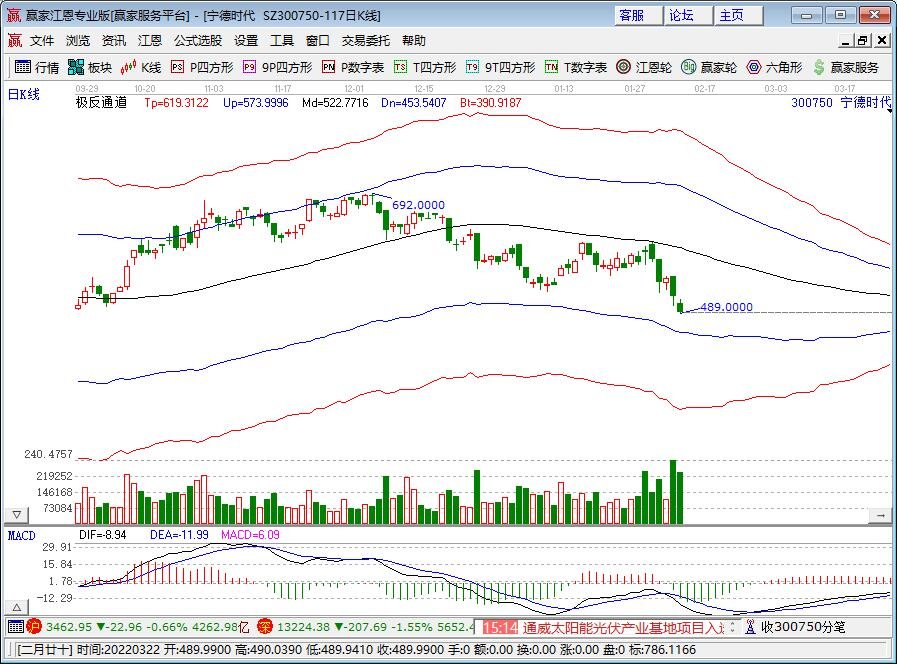Open the 文件 menu
The height and width of the screenshot is (664, 897).
(42, 41)
